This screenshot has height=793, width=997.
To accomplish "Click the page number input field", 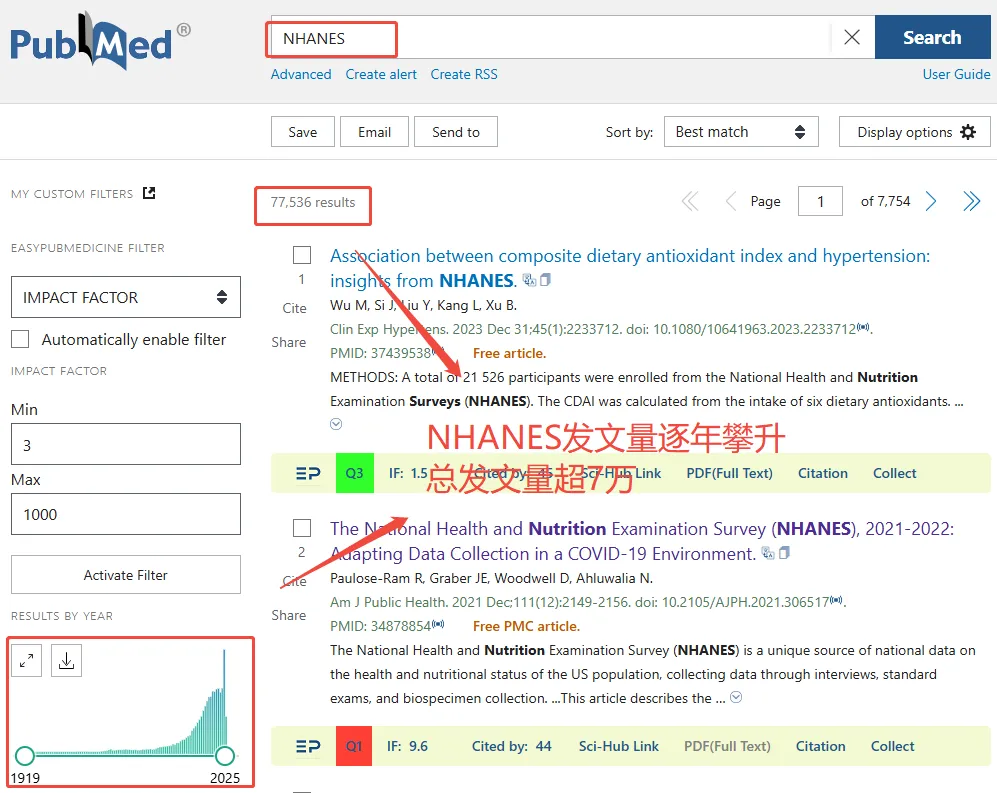I will [x=820, y=202].
